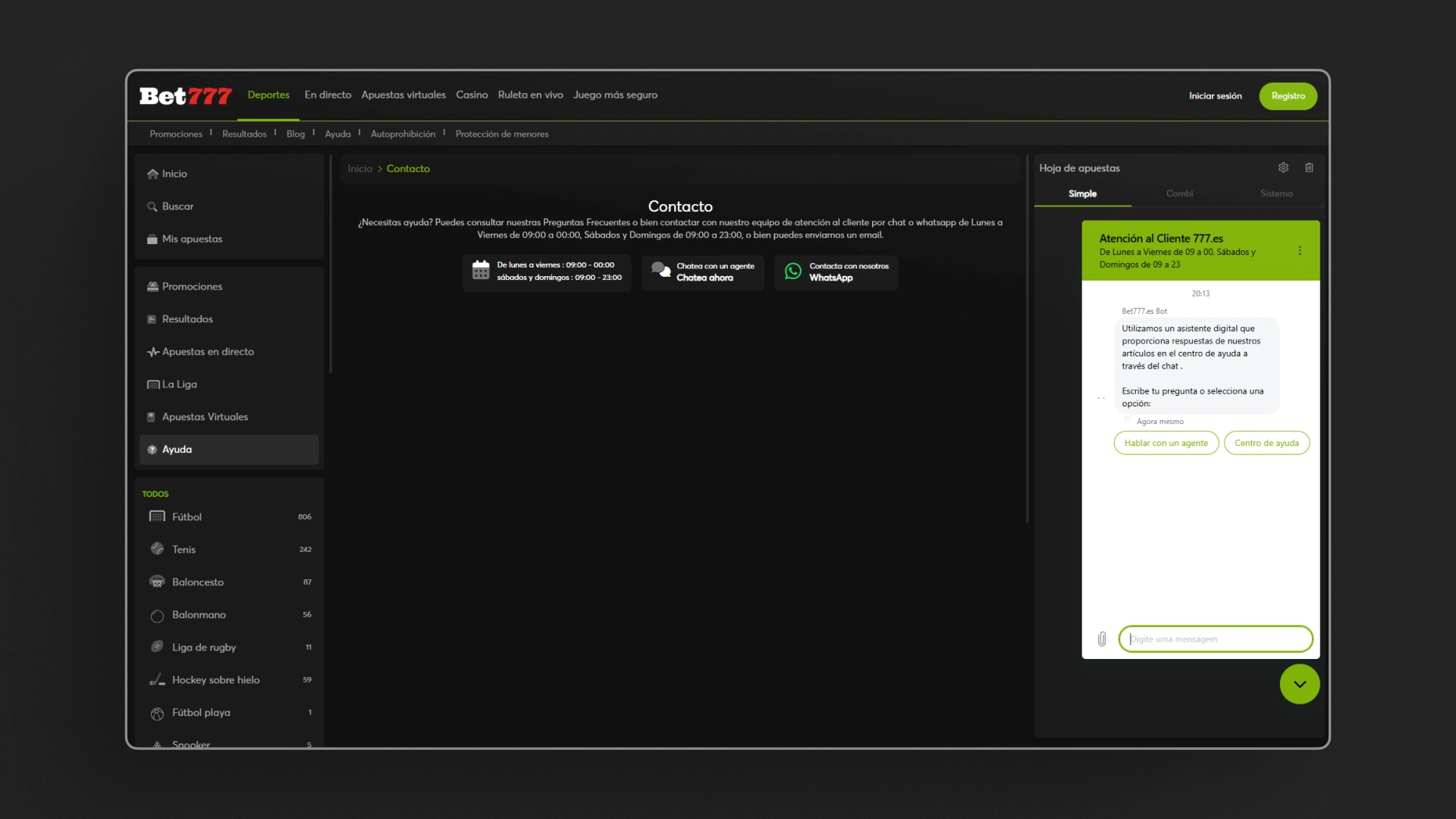
Task: Focus the chat message input field
Action: pos(1215,639)
